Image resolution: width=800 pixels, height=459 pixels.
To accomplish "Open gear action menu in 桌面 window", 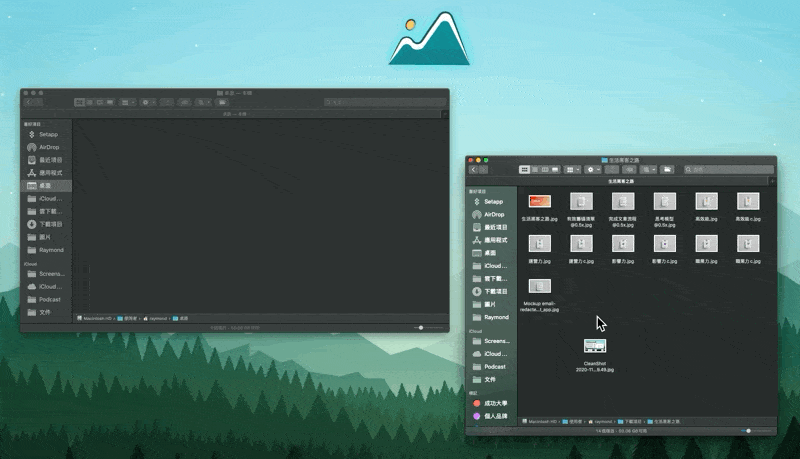I will [148, 103].
